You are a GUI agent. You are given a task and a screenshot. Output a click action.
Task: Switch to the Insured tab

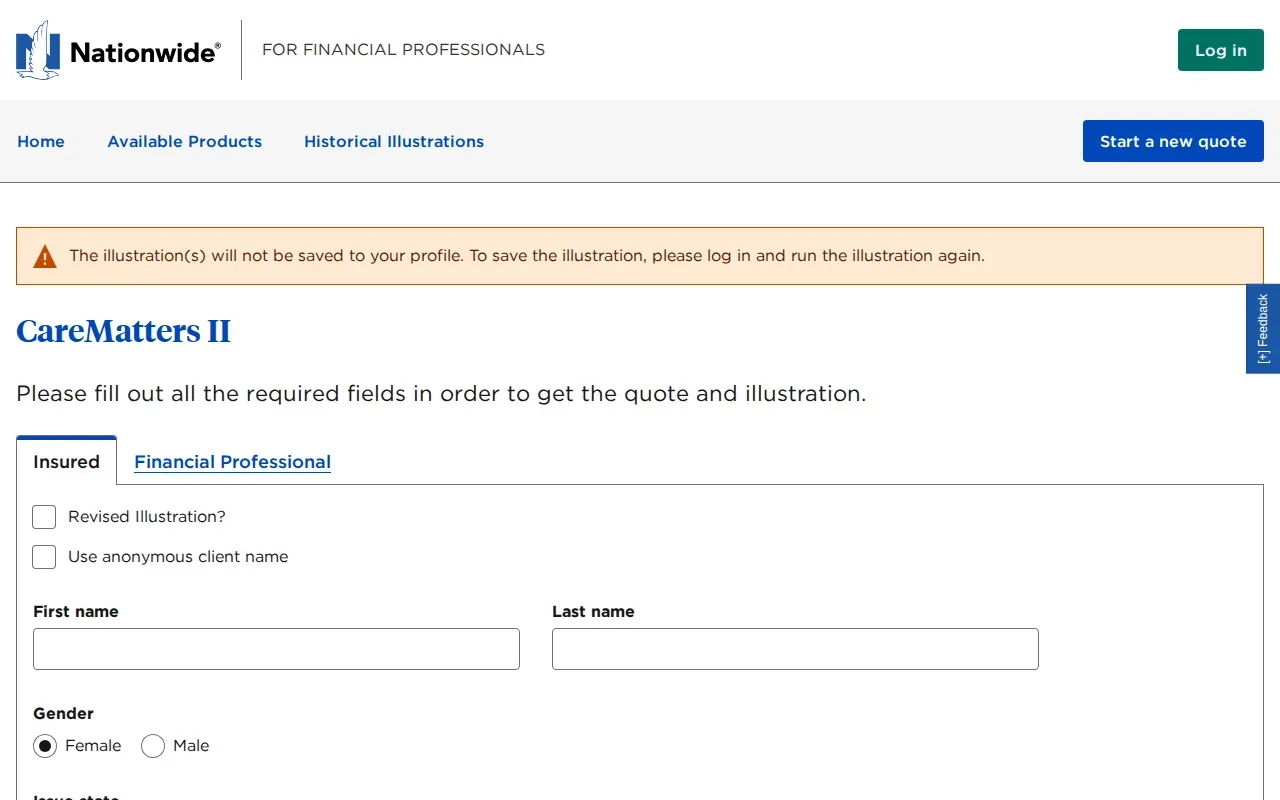point(67,462)
